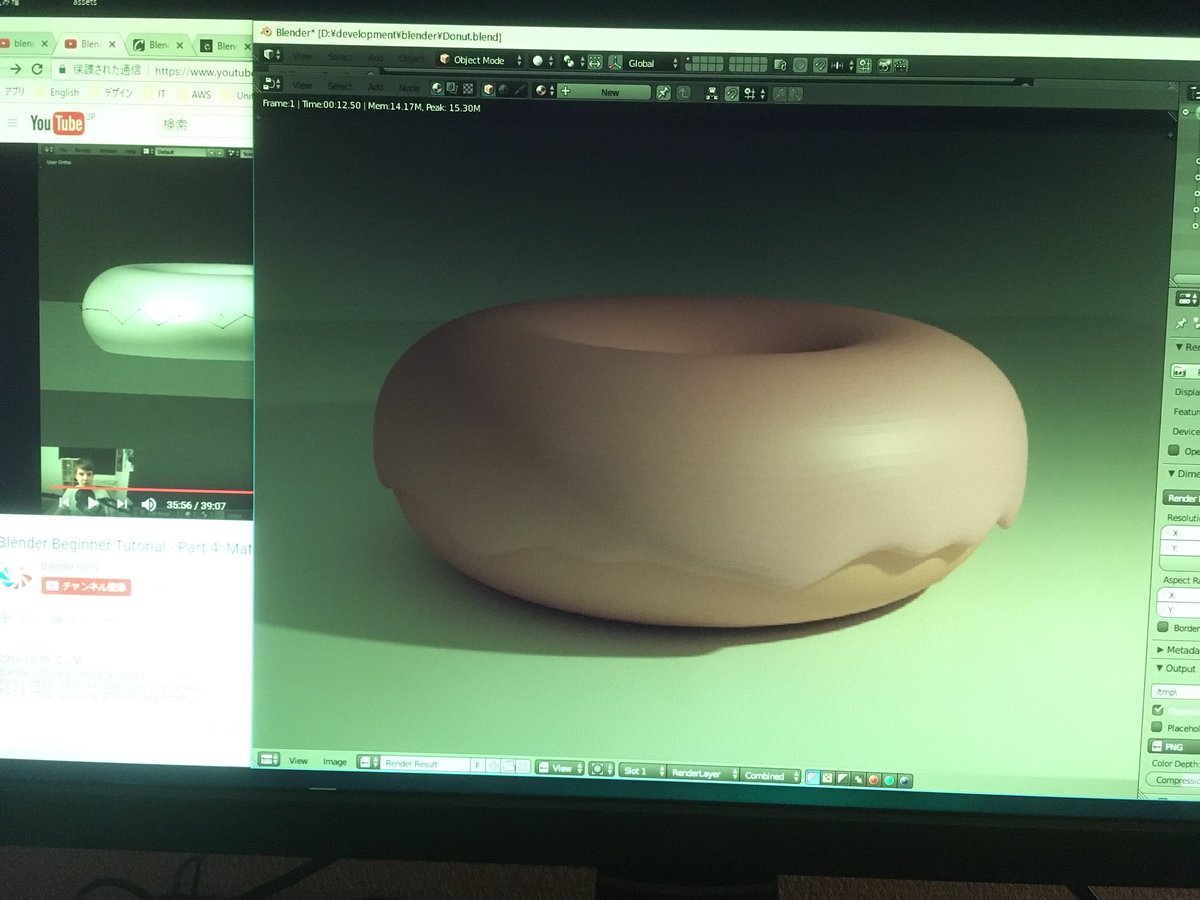Toggle the pin node tree icon
The width and height of the screenshot is (1200, 900).
coord(663,92)
